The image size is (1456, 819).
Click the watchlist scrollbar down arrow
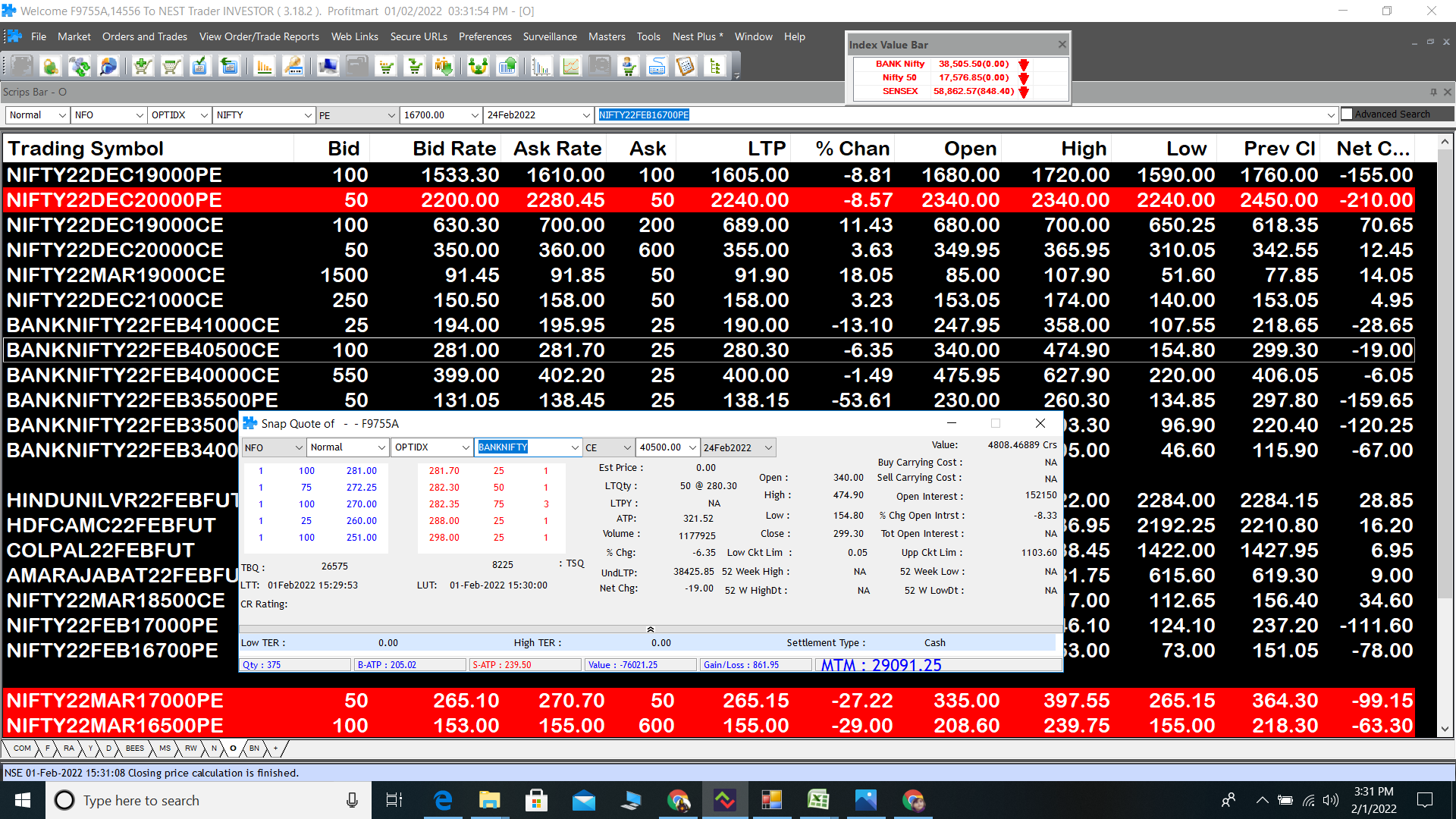point(1445,729)
